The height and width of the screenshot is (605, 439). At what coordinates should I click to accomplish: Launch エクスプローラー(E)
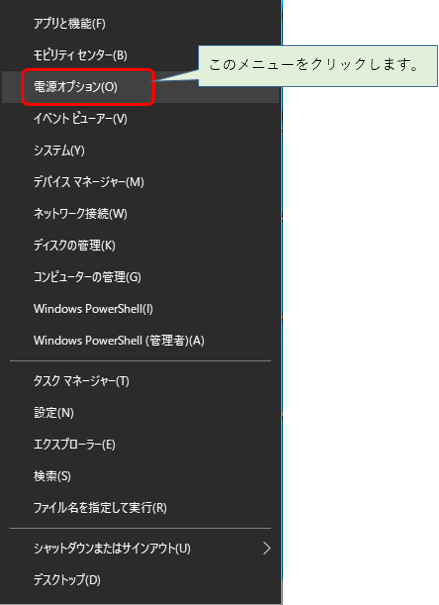click(x=140, y=444)
